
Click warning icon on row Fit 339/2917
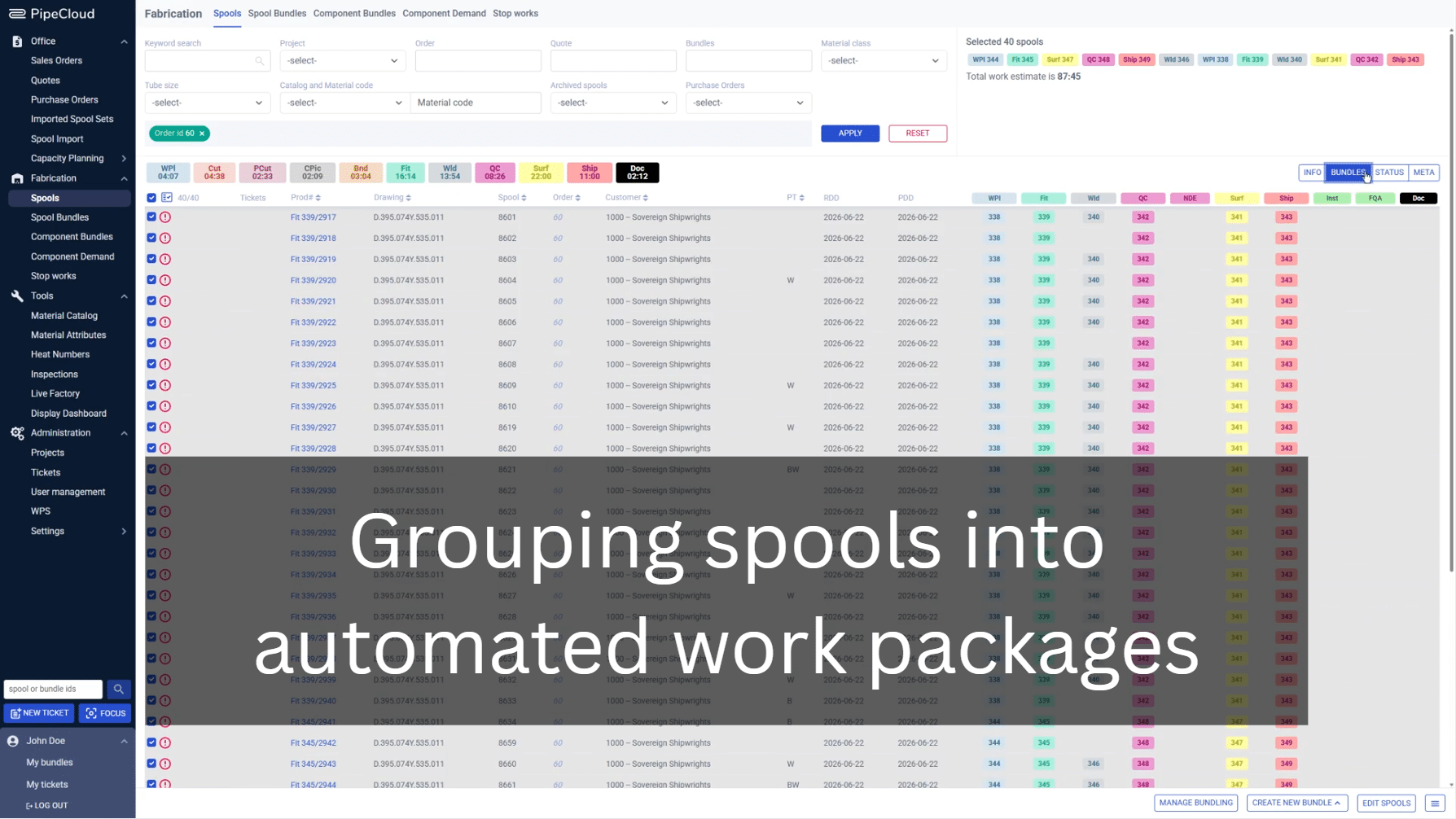click(165, 217)
